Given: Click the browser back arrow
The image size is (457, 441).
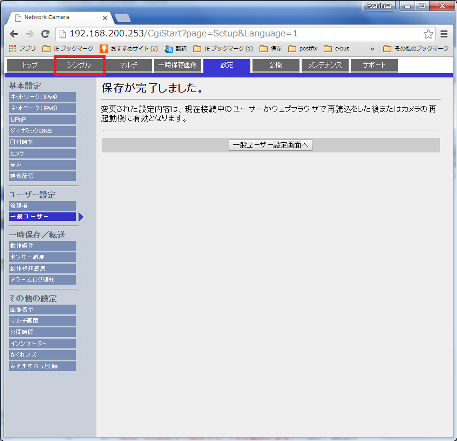Looking at the screenshot, I should (x=14, y=34).
